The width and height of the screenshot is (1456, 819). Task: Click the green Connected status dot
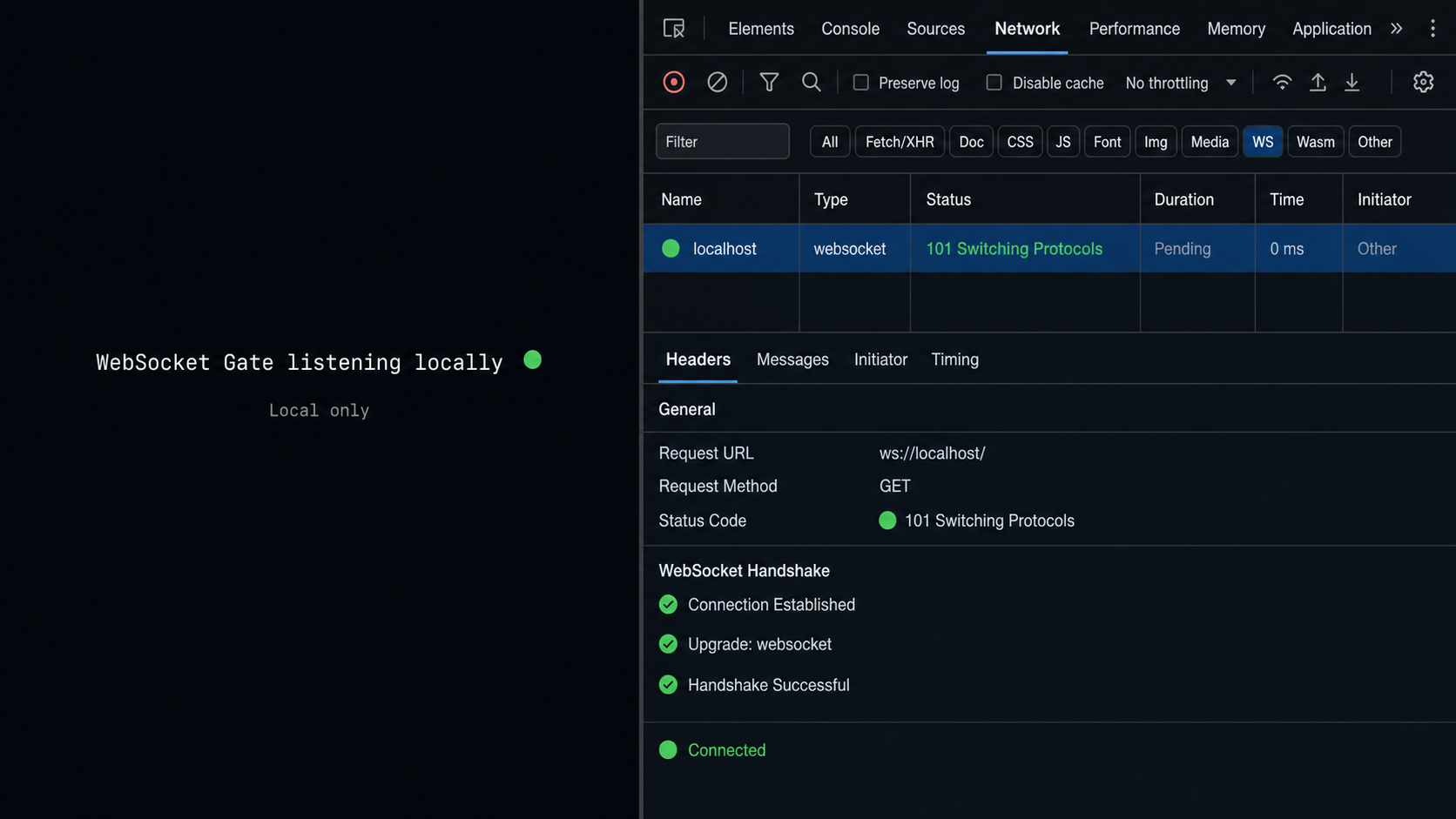tap(668, 750)
